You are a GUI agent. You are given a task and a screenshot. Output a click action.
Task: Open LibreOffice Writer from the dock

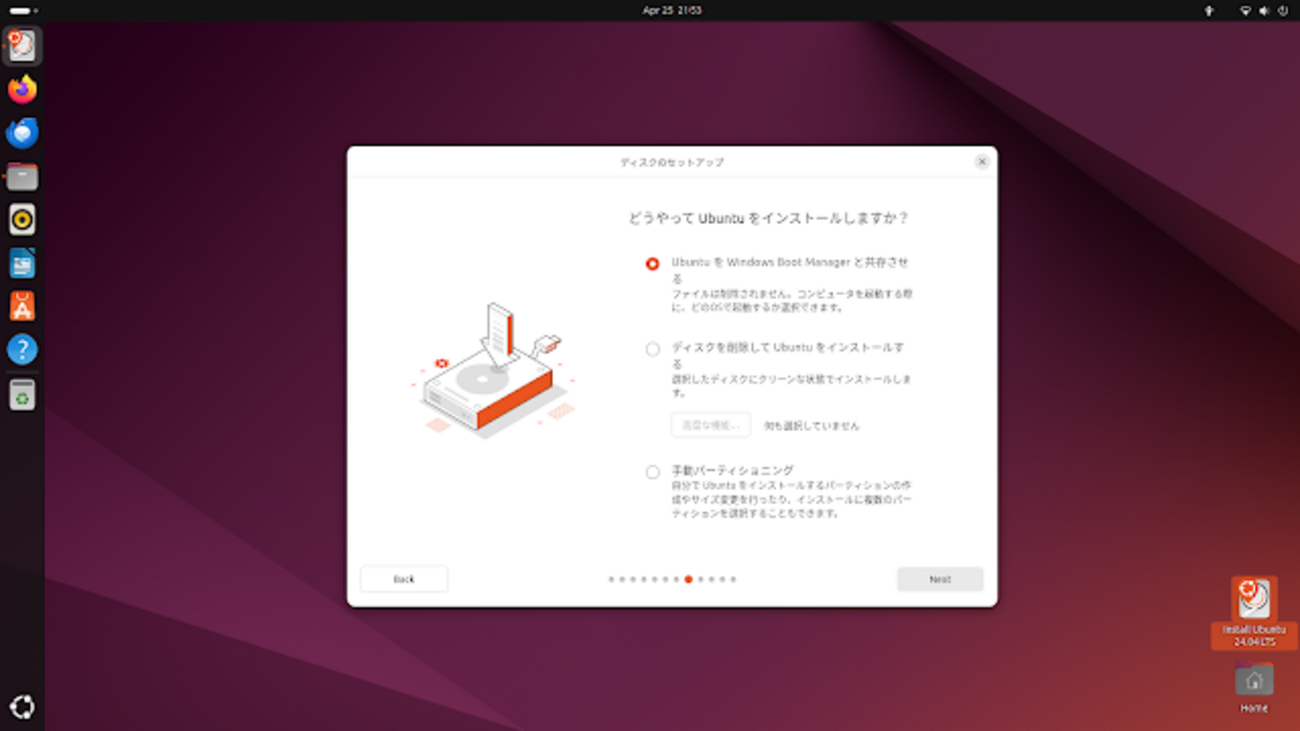22,262
